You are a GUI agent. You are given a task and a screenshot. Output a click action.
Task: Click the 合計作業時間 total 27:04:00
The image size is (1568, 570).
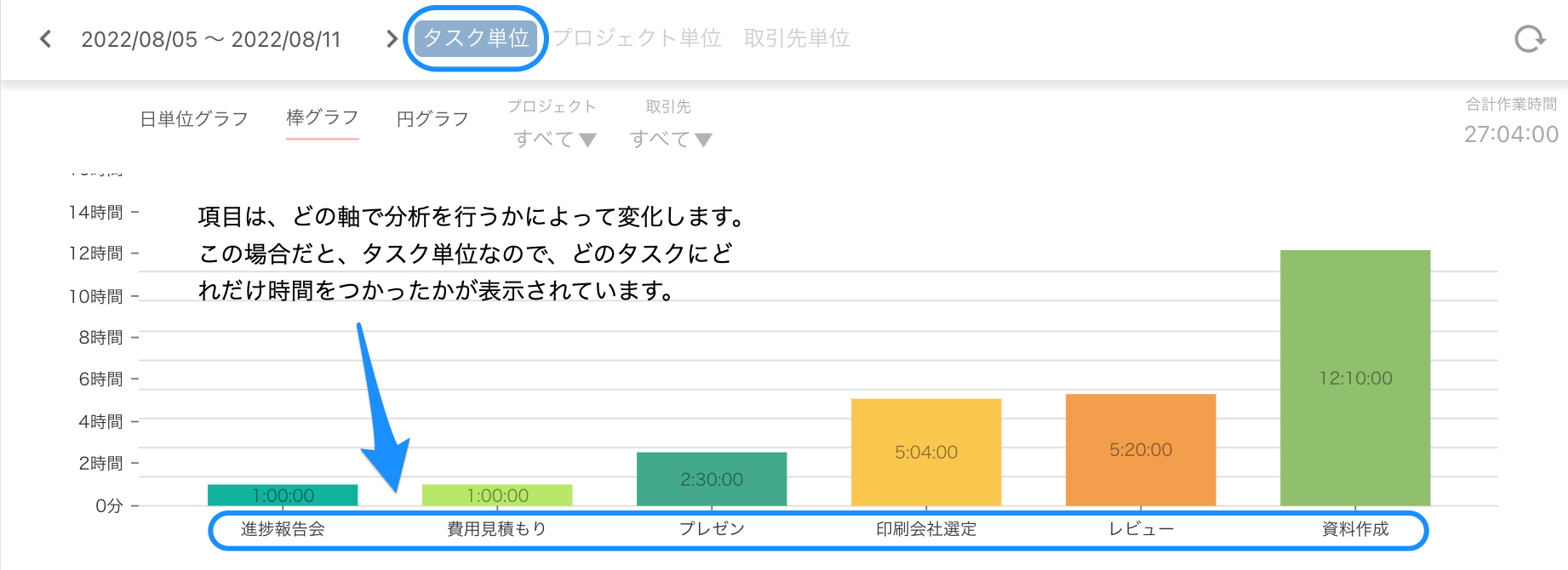click(x=1509, y=134)
